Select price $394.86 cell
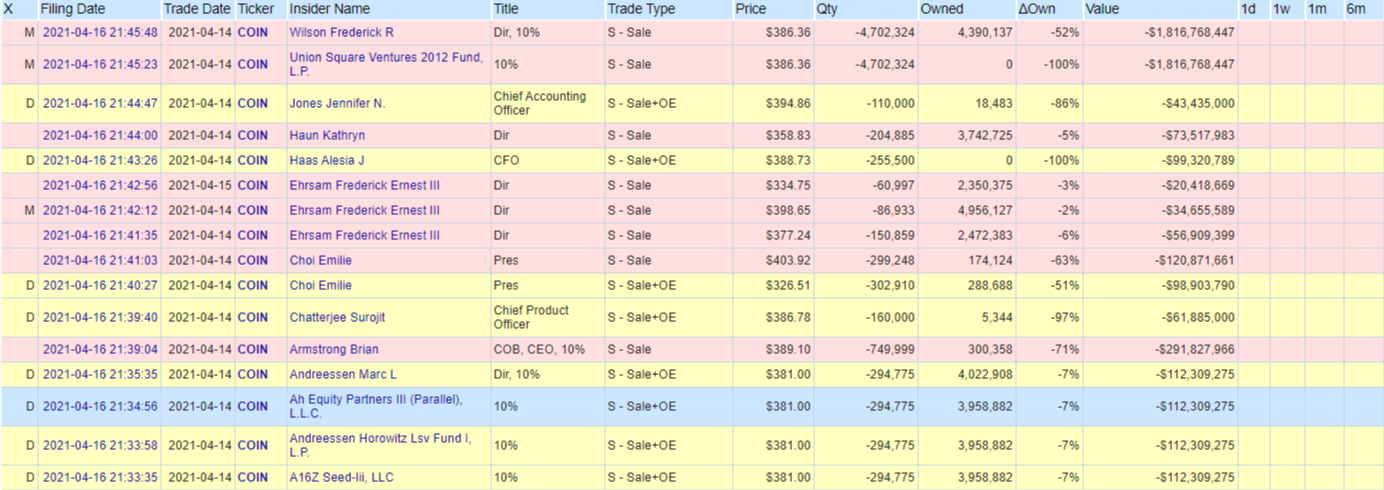Screen dimensions: 1384x490 point(773,103)
